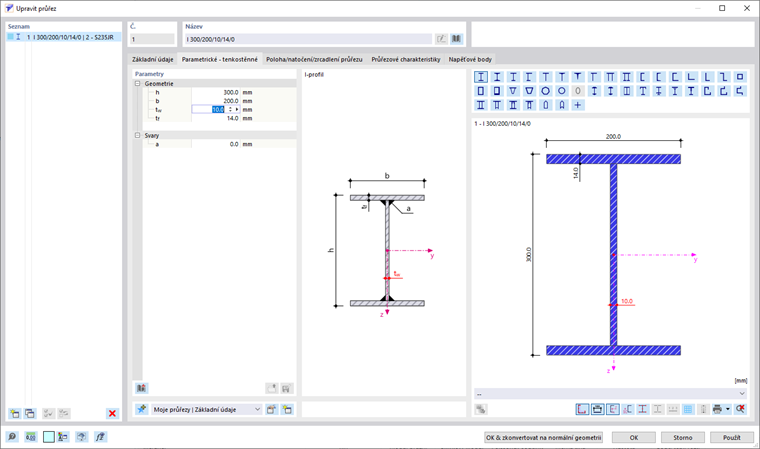Open the dropdown below section preview

pos(610,394)
